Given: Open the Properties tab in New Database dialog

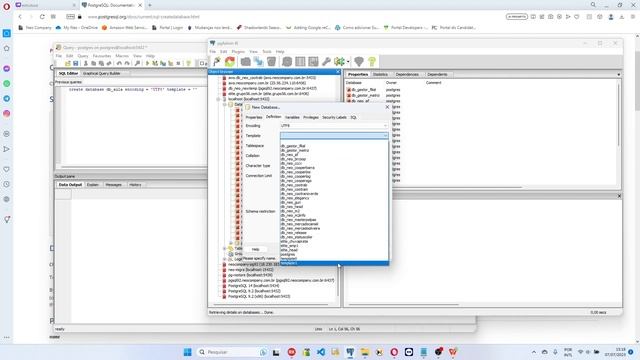Looking at the screenshot, I should click(253, 117).
